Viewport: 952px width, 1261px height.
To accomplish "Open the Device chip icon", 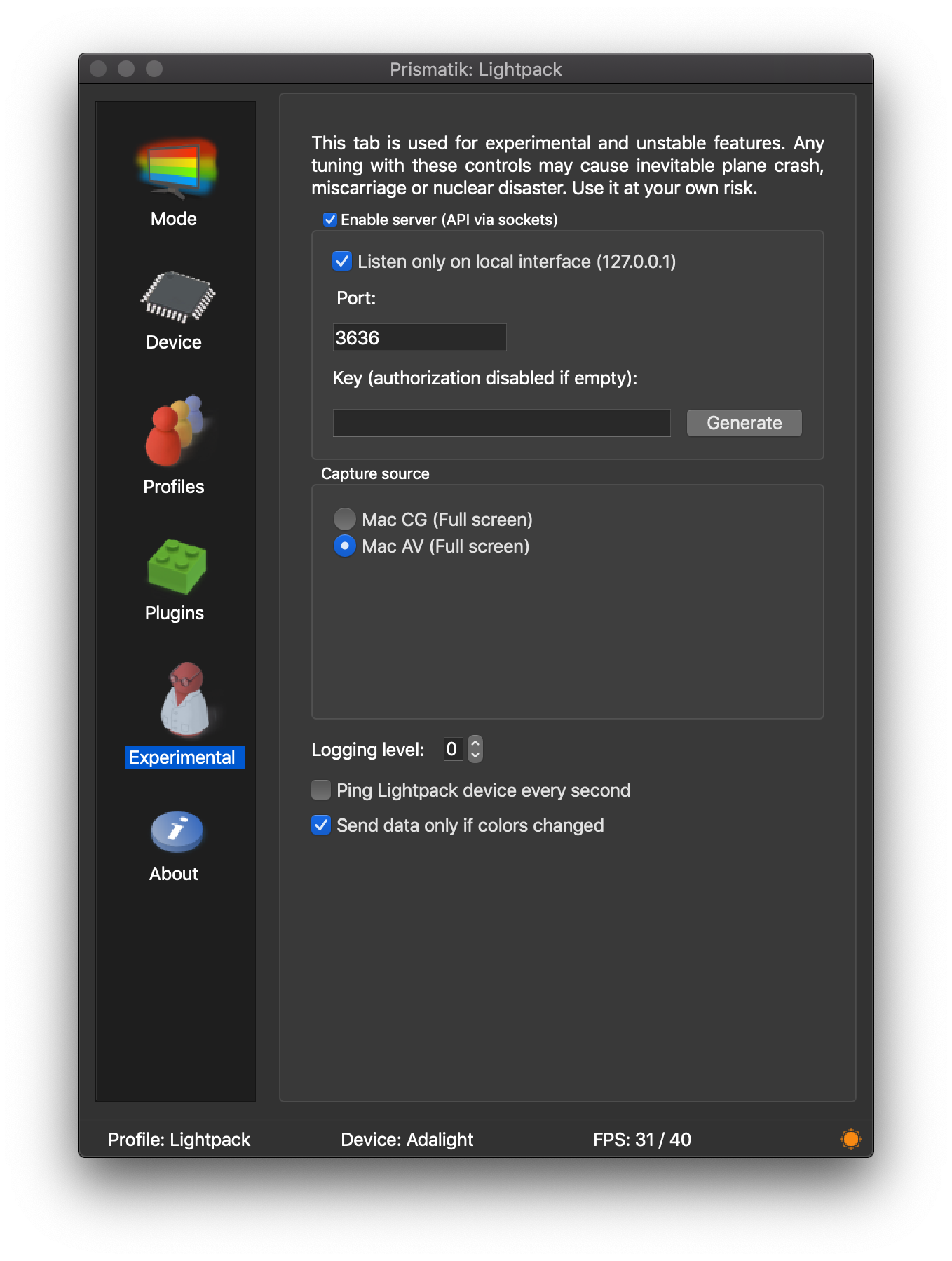I will (177, 297).
